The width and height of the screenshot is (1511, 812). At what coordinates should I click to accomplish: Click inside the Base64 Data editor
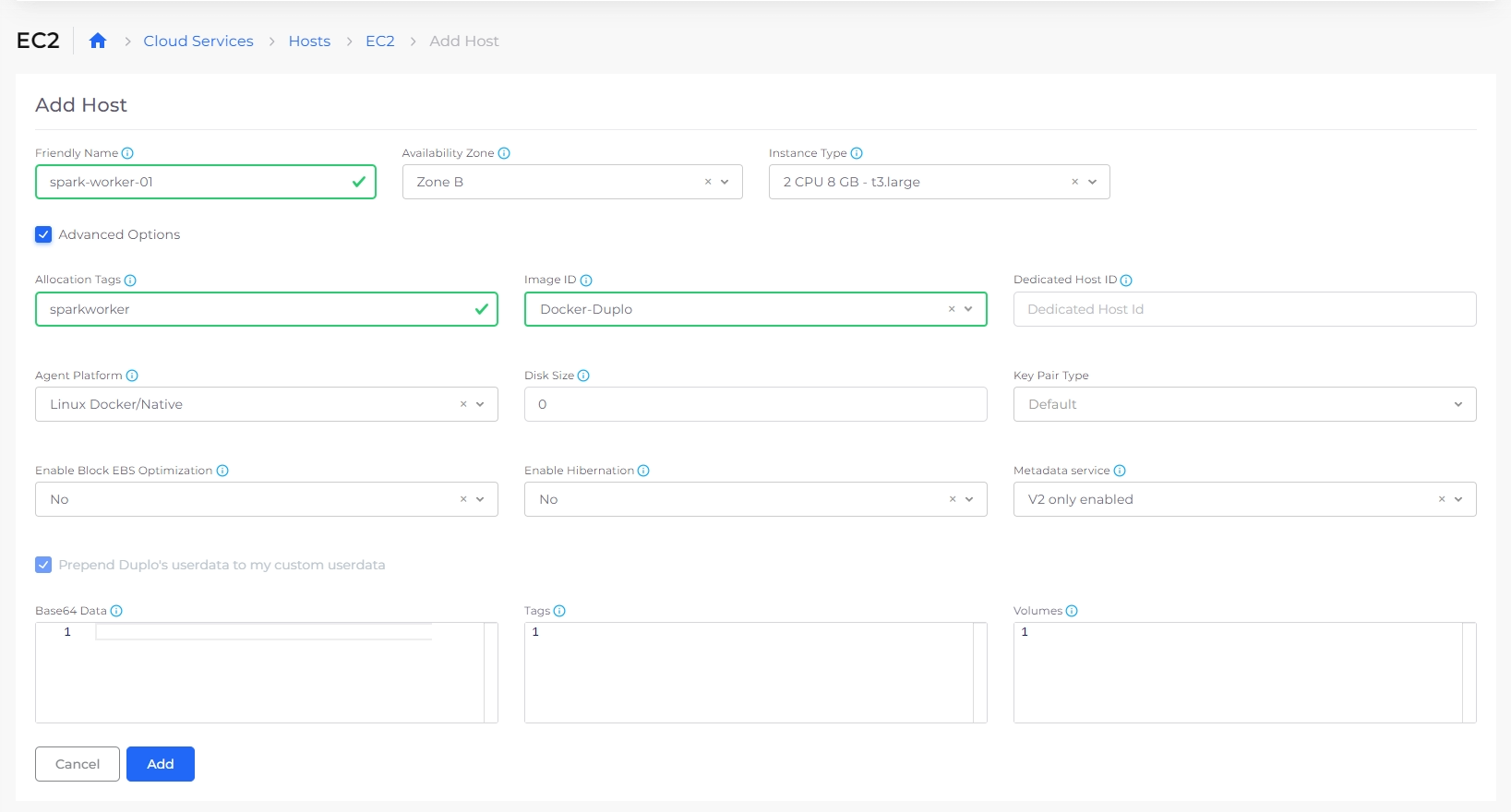click(x=267, y=673)
